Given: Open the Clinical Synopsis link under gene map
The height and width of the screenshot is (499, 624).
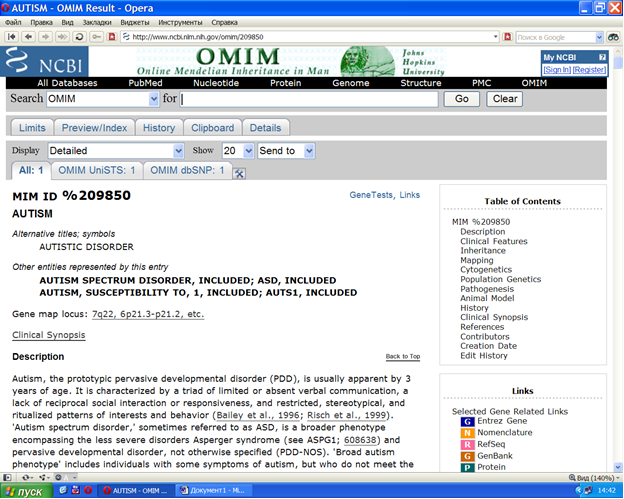Looking at the screenshot, I should click(x=49, y=335).
